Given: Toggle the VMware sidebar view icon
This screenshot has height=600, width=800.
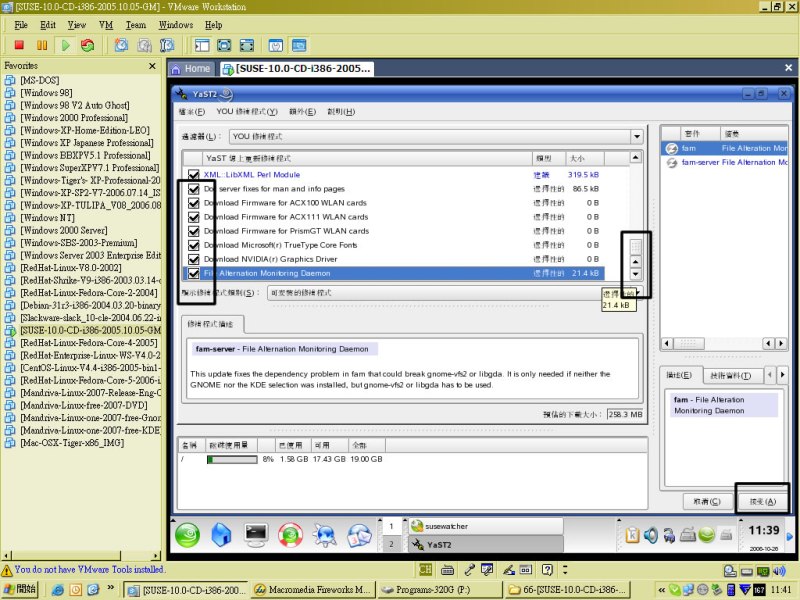Looking at the screenshot, I should coord(202,45).
